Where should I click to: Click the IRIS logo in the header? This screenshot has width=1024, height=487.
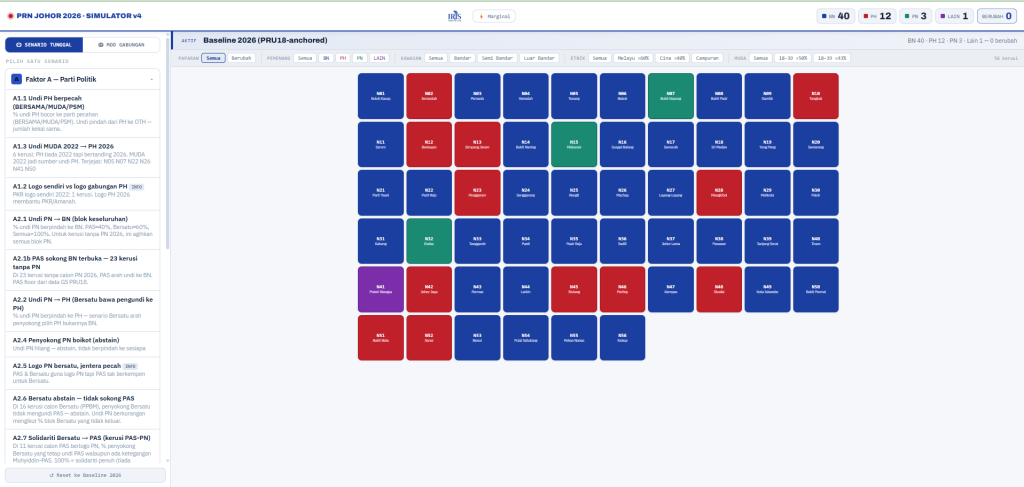click(x=454, y=16)
